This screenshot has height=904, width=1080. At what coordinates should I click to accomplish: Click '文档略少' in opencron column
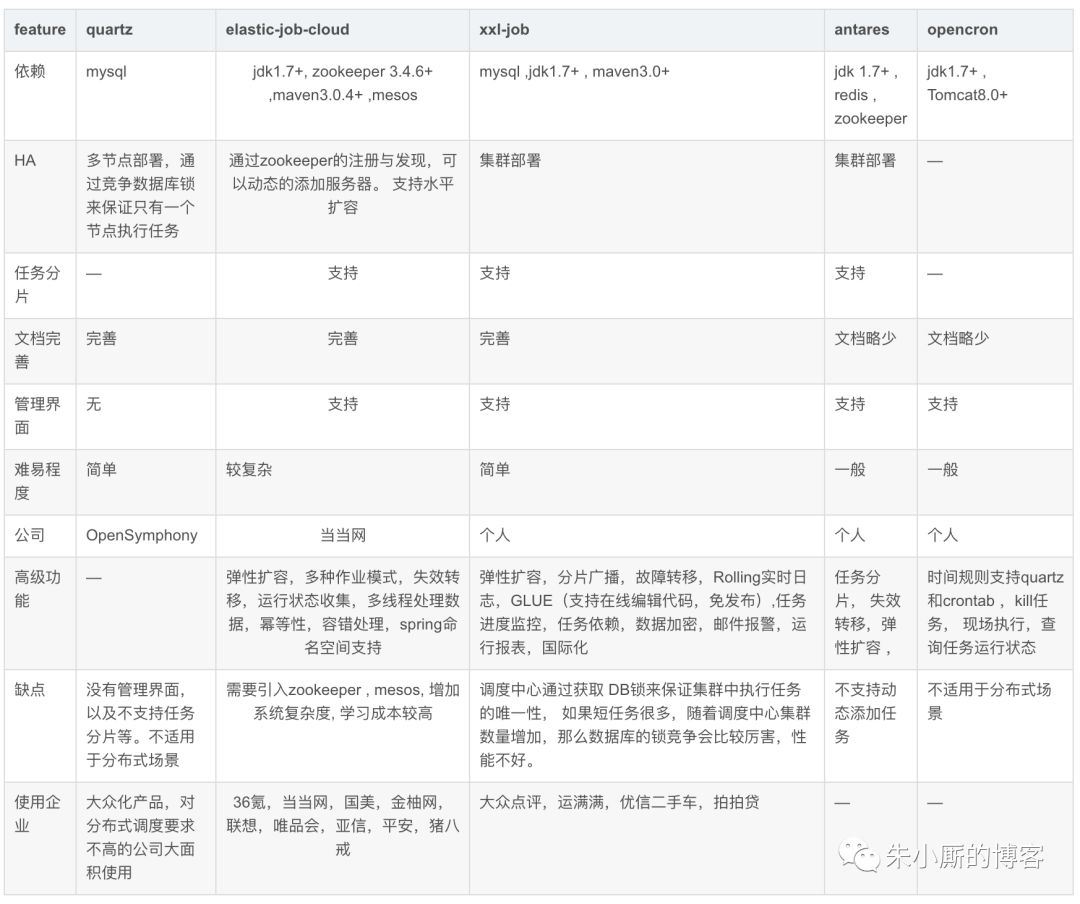(958, 338)
